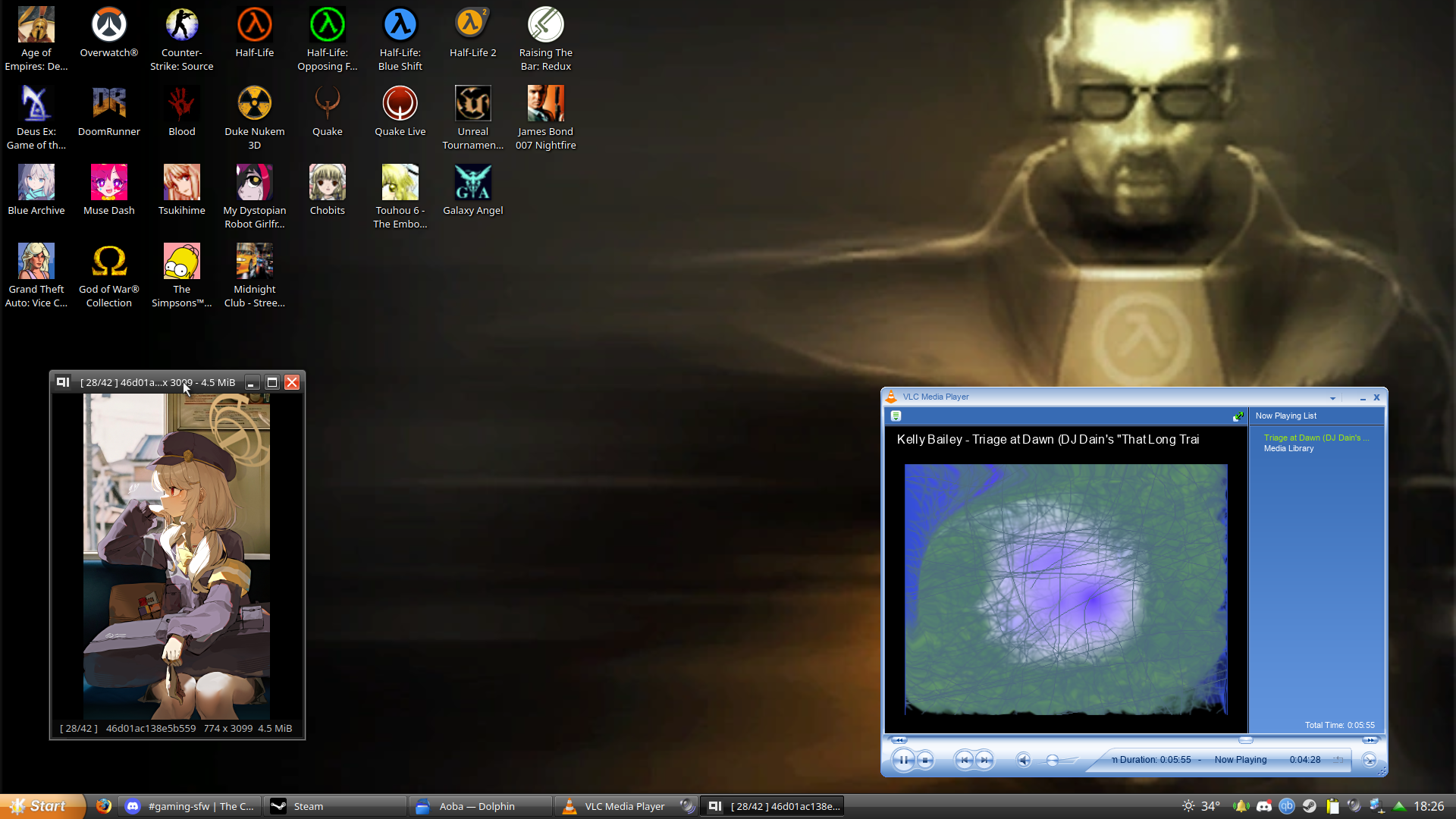Open the VLC green playlist menu icon
1456x819 pixels.
coord(896,416)
